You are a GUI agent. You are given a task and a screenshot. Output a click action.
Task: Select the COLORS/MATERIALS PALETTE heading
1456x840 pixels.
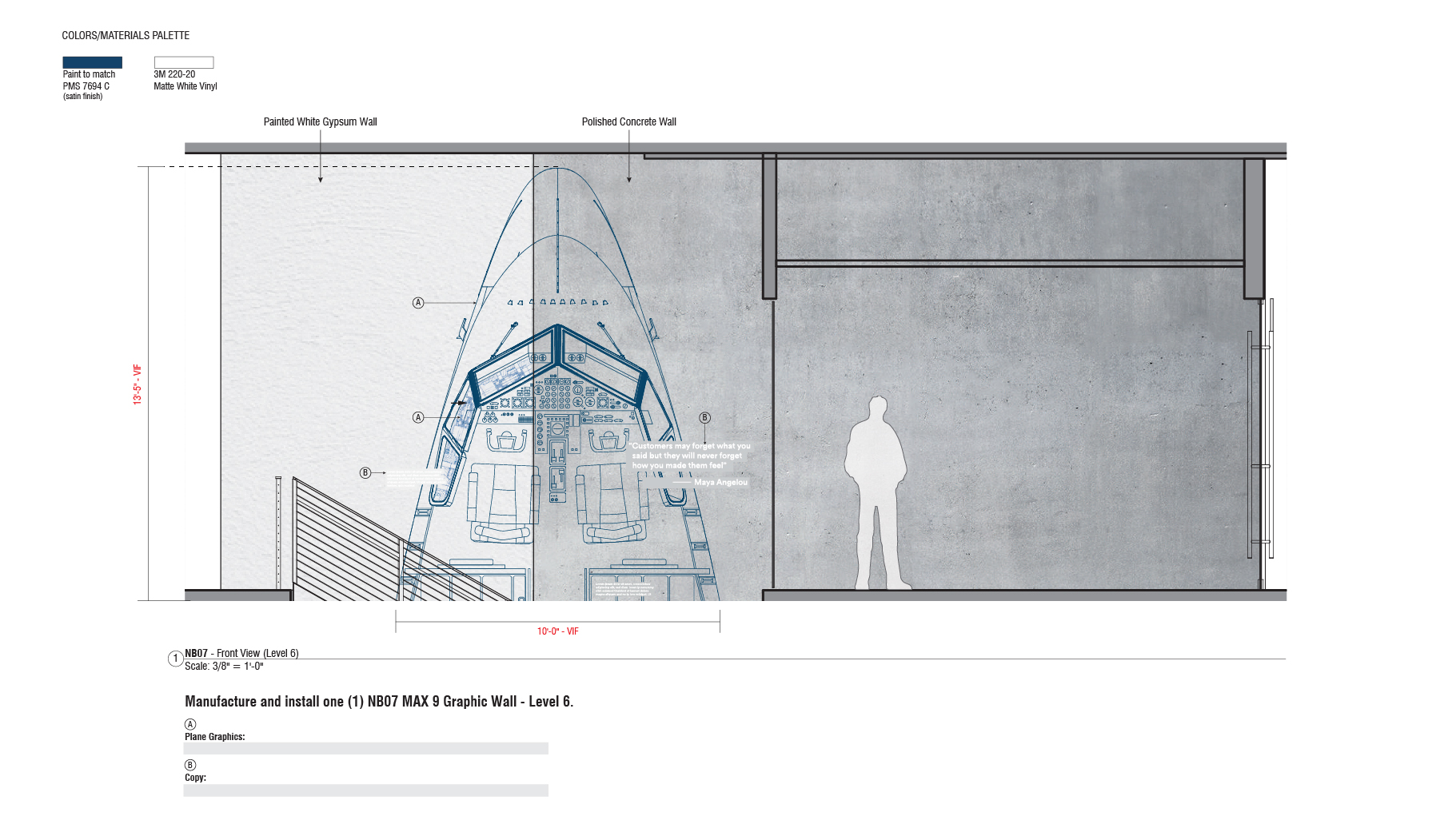[x=126, y=36]
